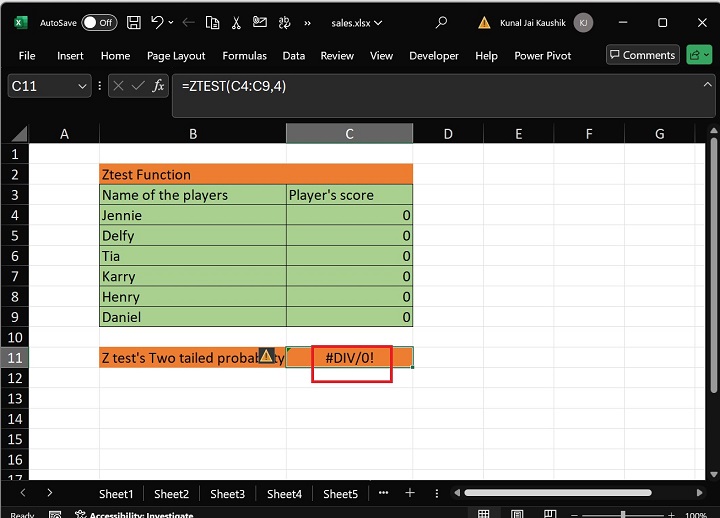The width and height of the screenshot is (720, 518).
Task: Click the icon left of the double chevron
Action: pyautogui.click(x=284, y=23)
